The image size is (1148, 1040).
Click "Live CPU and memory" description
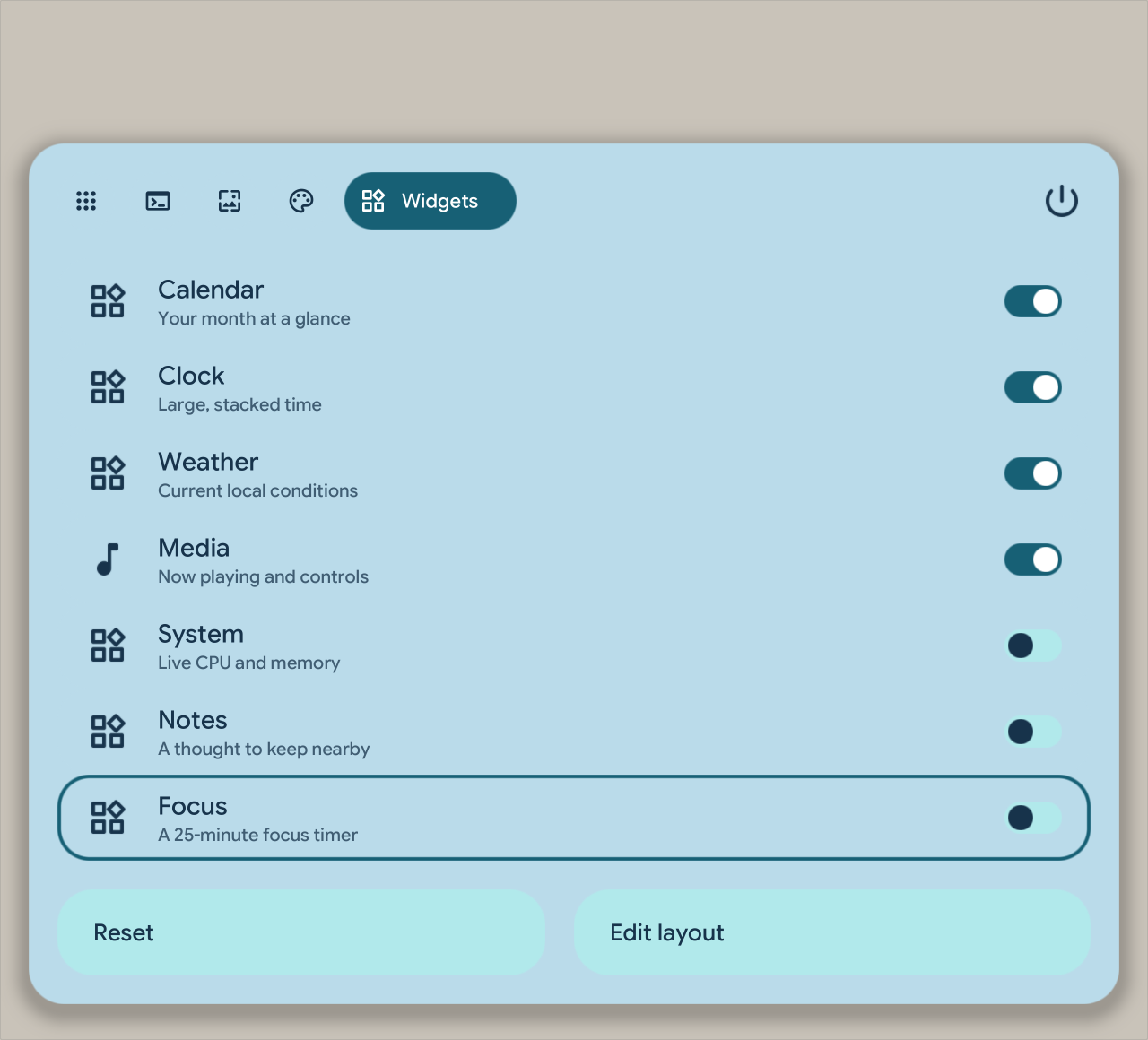tap(248, 663)
